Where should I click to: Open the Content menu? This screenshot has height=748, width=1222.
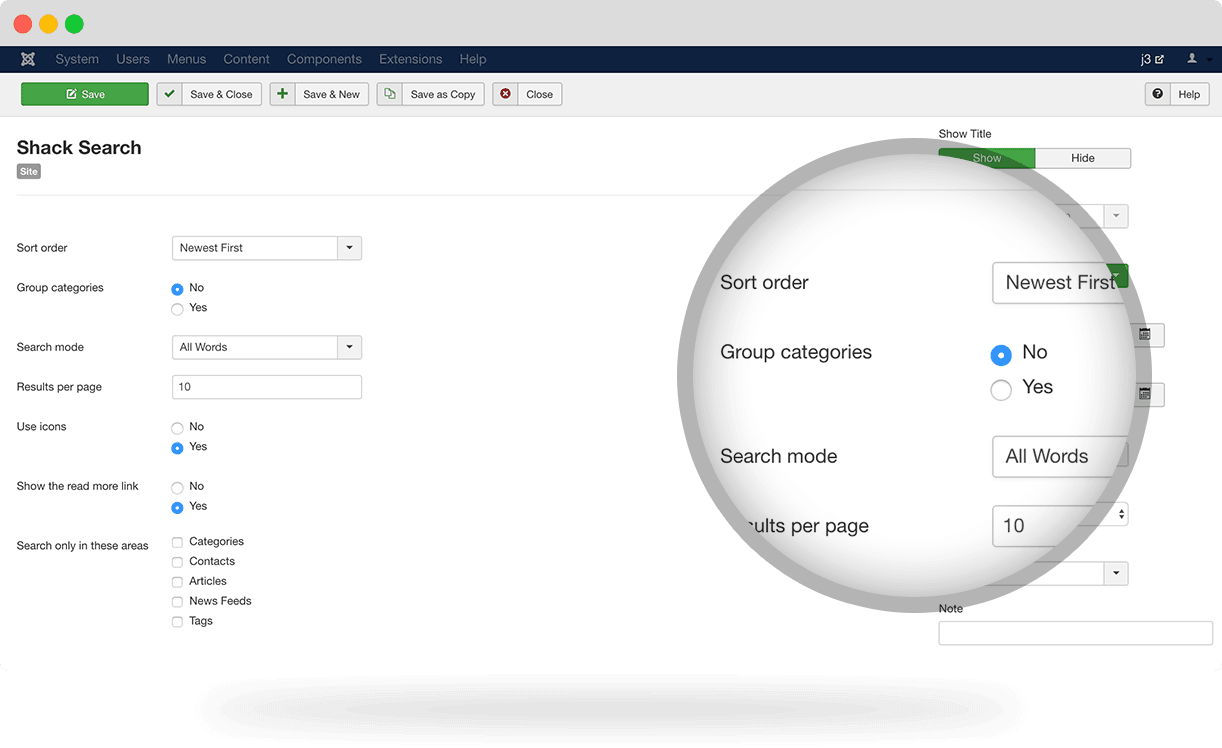tap(247, 59)
